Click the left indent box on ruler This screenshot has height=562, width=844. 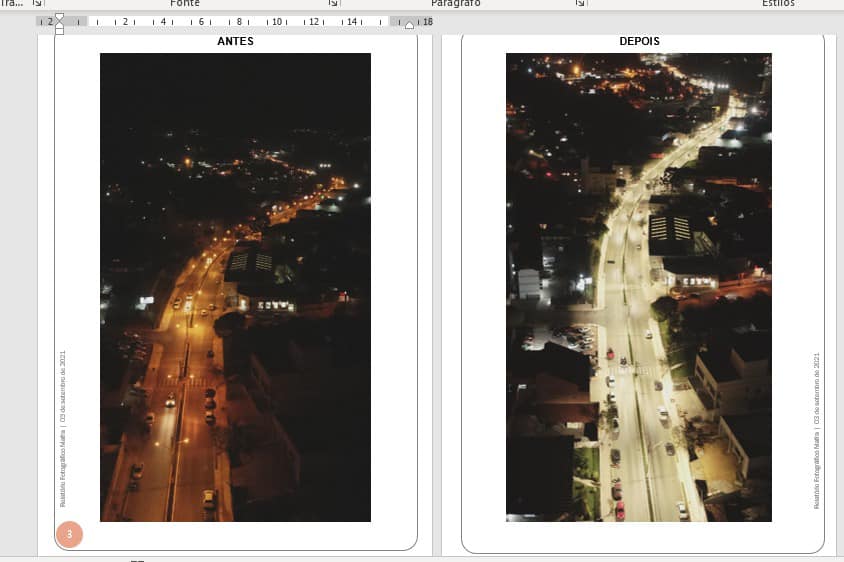coord(59,31)
